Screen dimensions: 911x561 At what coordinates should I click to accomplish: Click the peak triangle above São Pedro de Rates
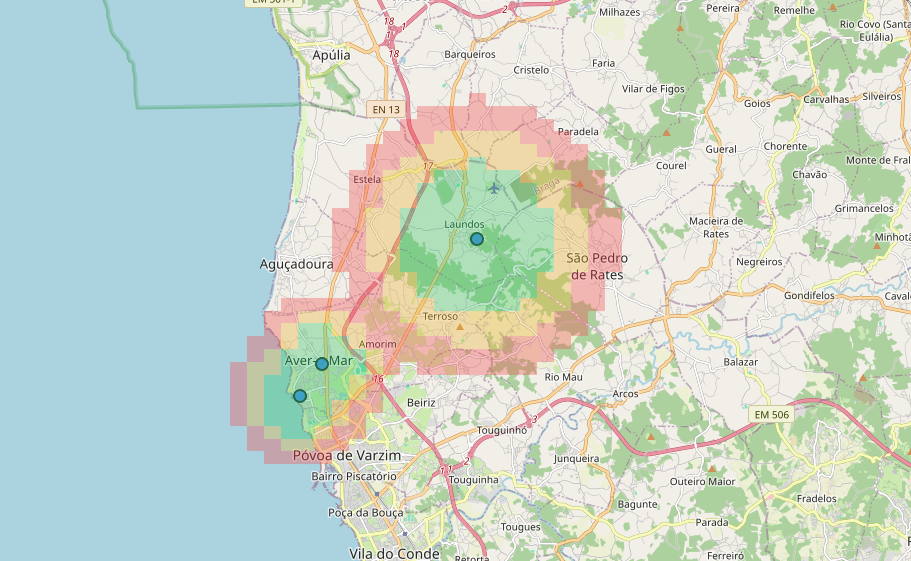[x=579, y=184]
